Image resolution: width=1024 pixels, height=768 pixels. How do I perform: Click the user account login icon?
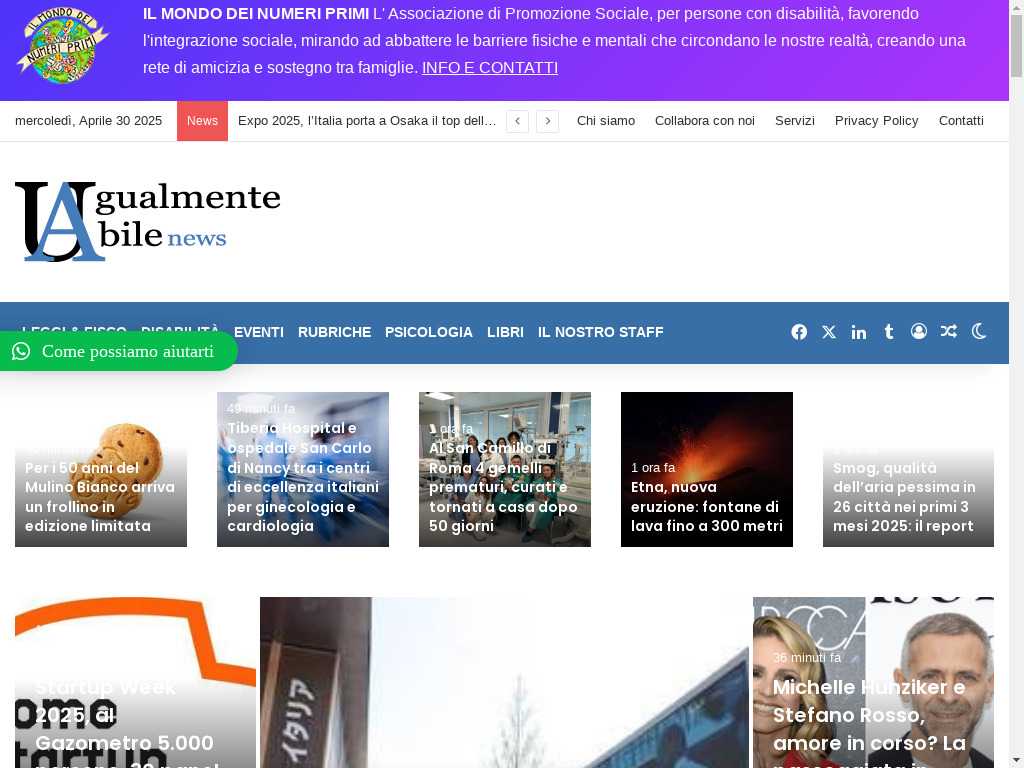[919, 331]
